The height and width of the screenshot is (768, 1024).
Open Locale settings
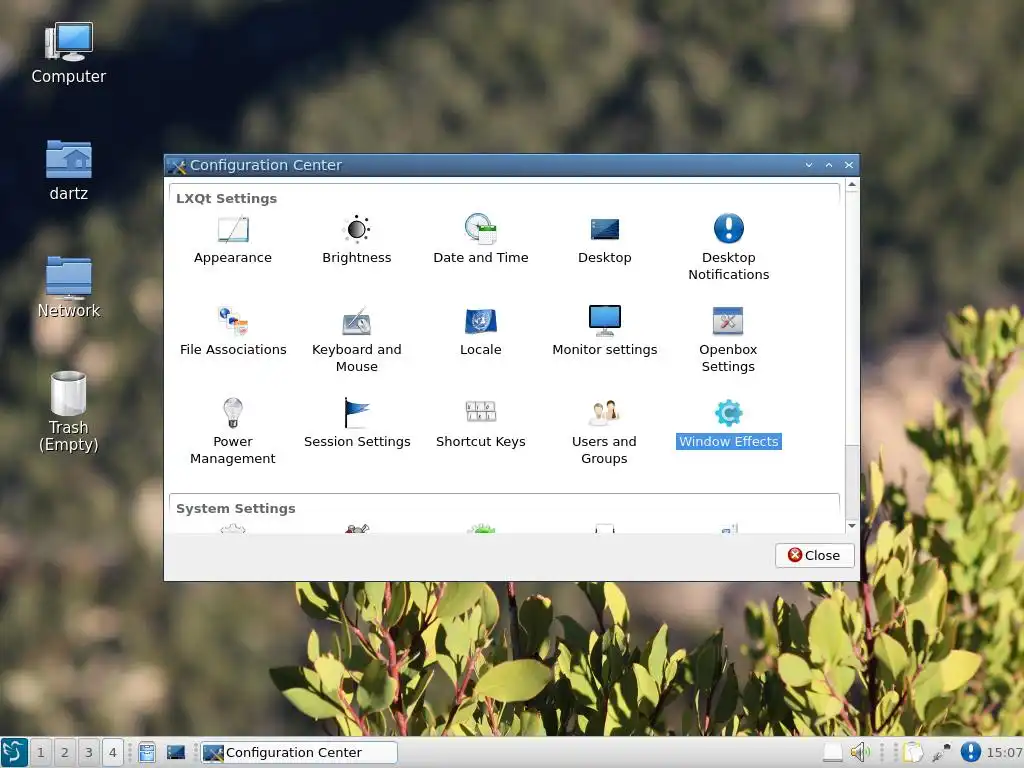click(481, 332)
